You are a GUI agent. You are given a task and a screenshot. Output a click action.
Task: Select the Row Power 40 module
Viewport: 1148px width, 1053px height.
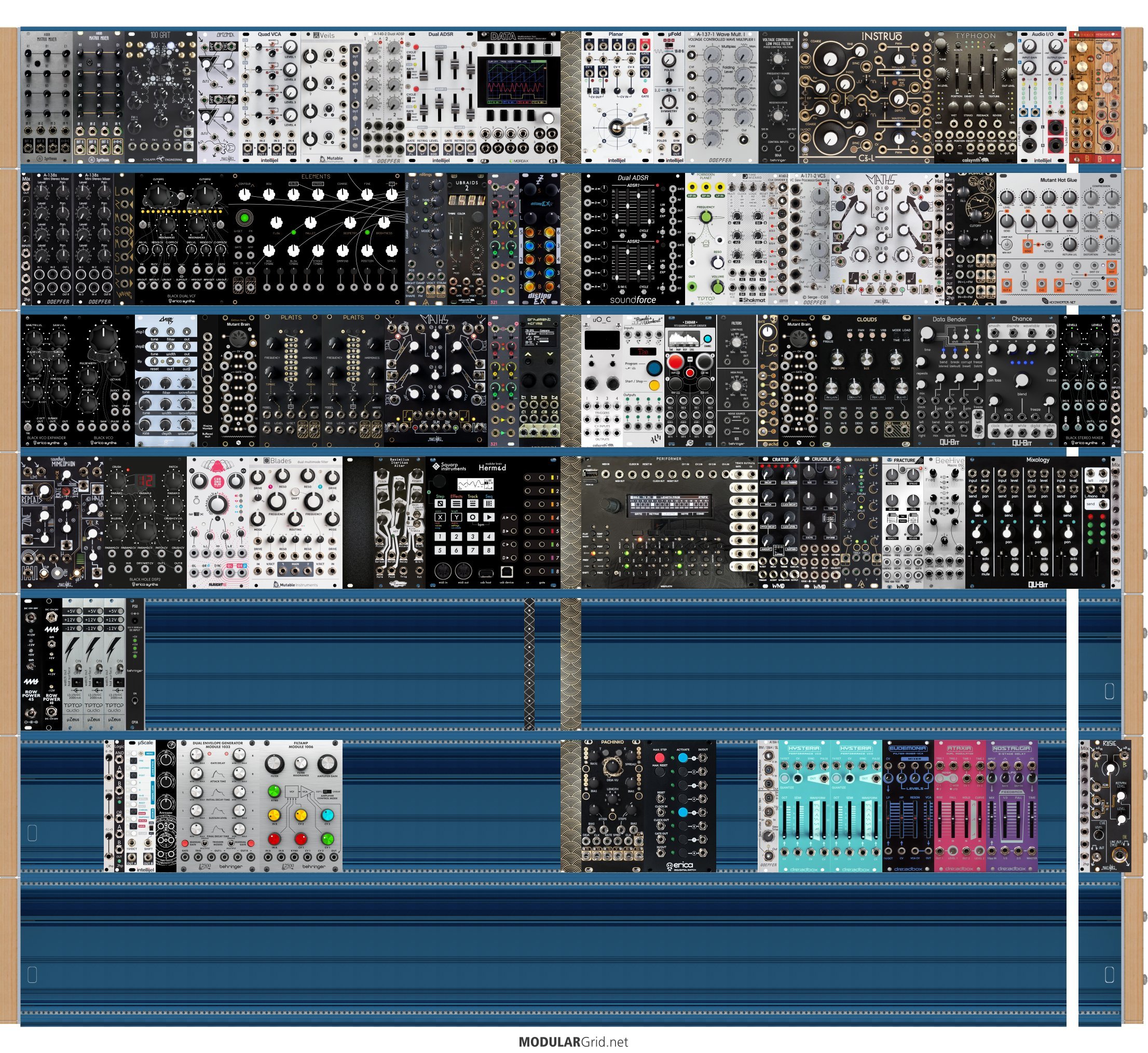click(x=52, y=665)
